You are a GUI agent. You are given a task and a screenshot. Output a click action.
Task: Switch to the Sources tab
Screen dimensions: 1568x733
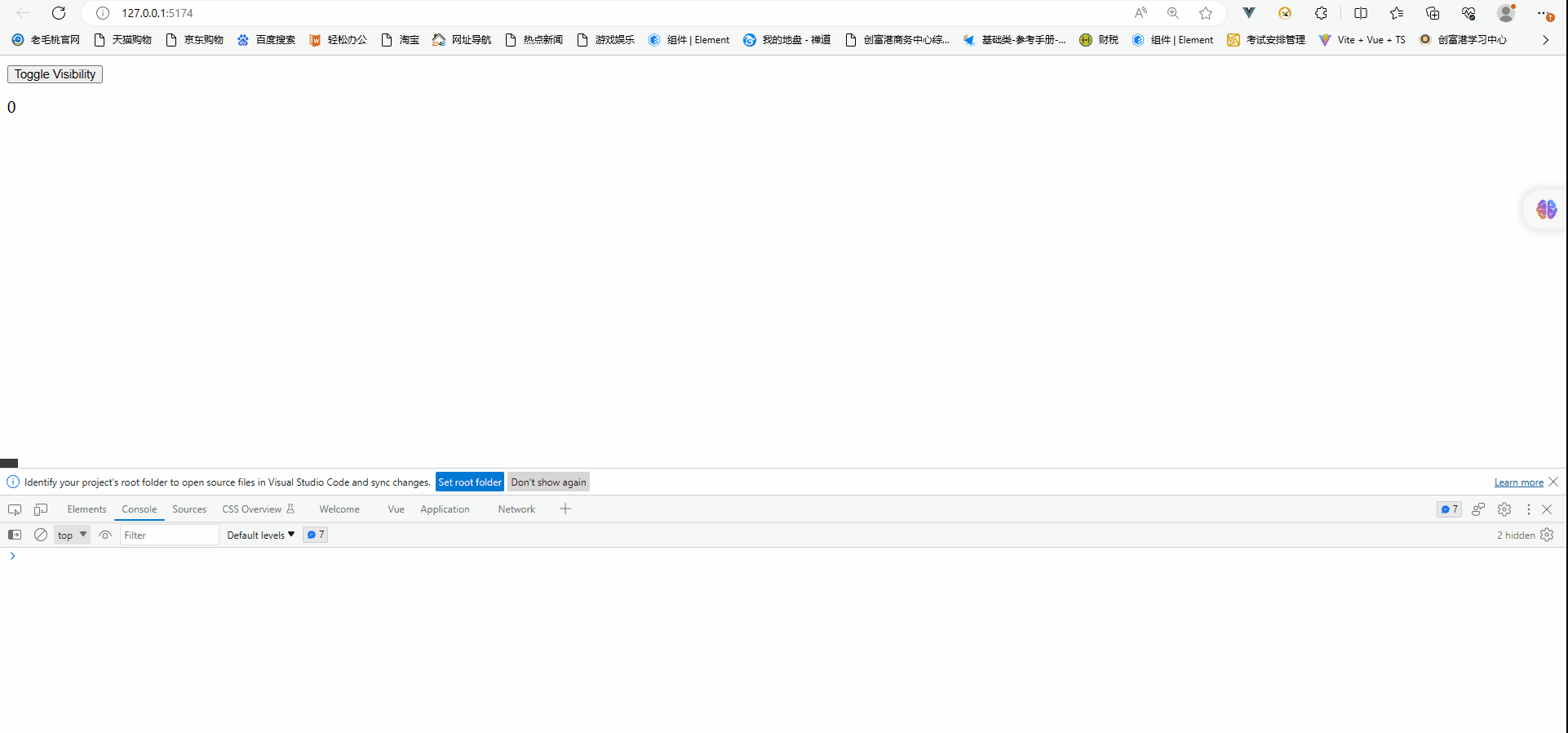pos(189,509)
